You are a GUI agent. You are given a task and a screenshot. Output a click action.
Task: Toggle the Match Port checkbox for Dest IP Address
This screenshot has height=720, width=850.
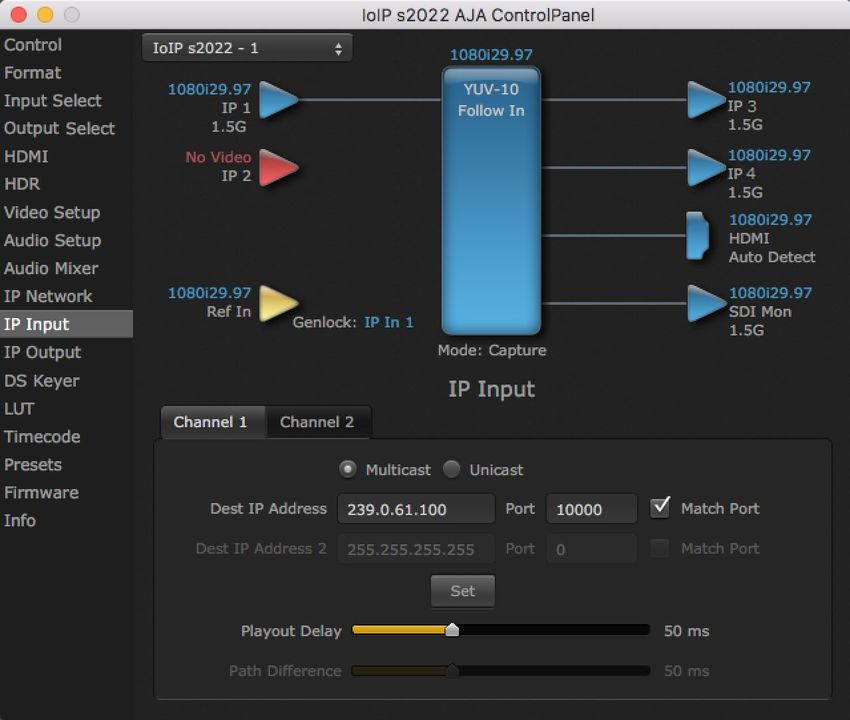[x=660, y=508]
